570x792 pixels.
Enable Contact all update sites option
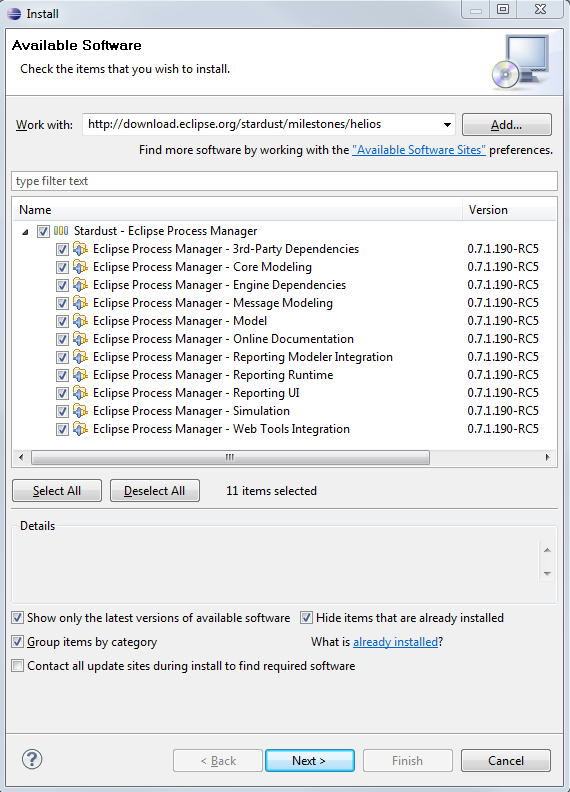(x=18, y=666)
